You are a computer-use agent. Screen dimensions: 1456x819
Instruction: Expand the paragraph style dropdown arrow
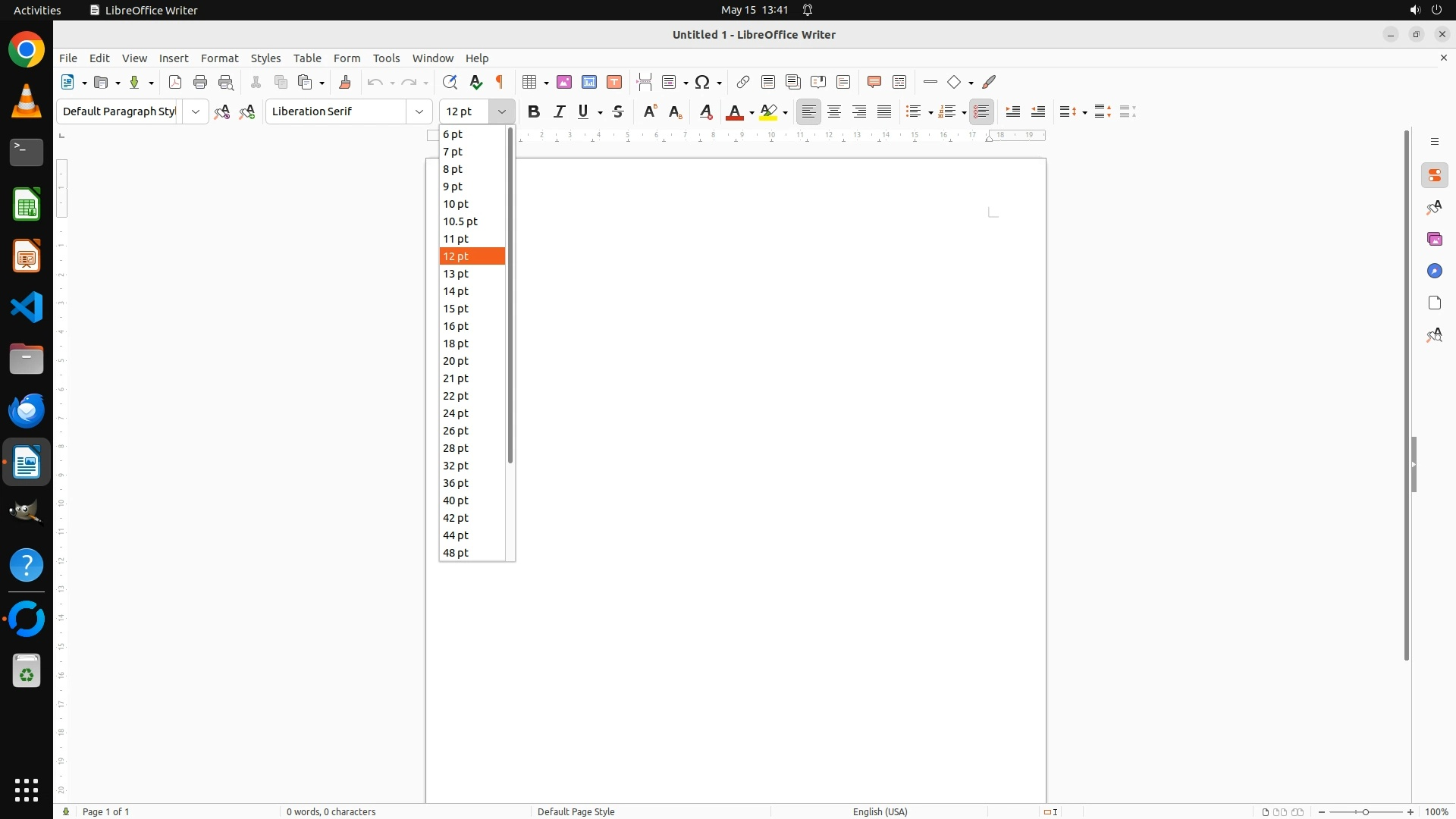[x=196, y=111]
